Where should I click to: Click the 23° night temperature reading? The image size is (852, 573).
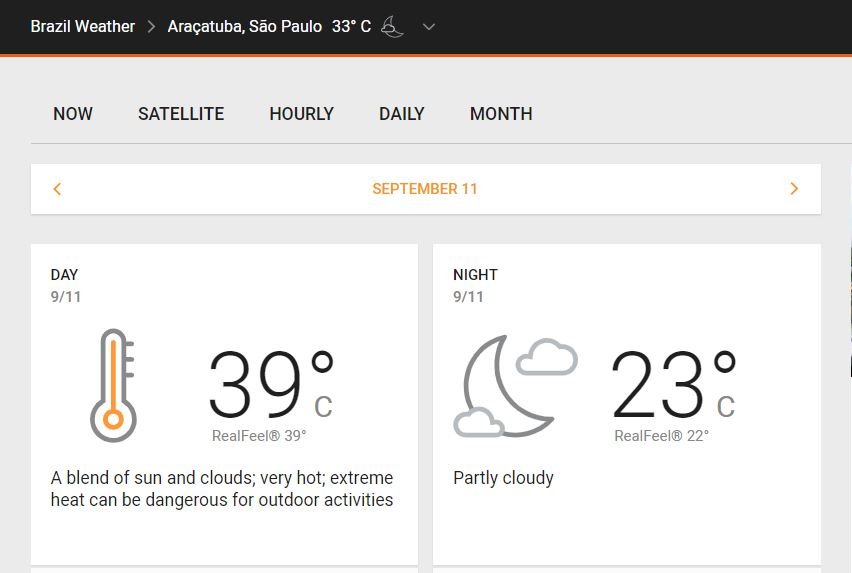(x=674, y=385)
